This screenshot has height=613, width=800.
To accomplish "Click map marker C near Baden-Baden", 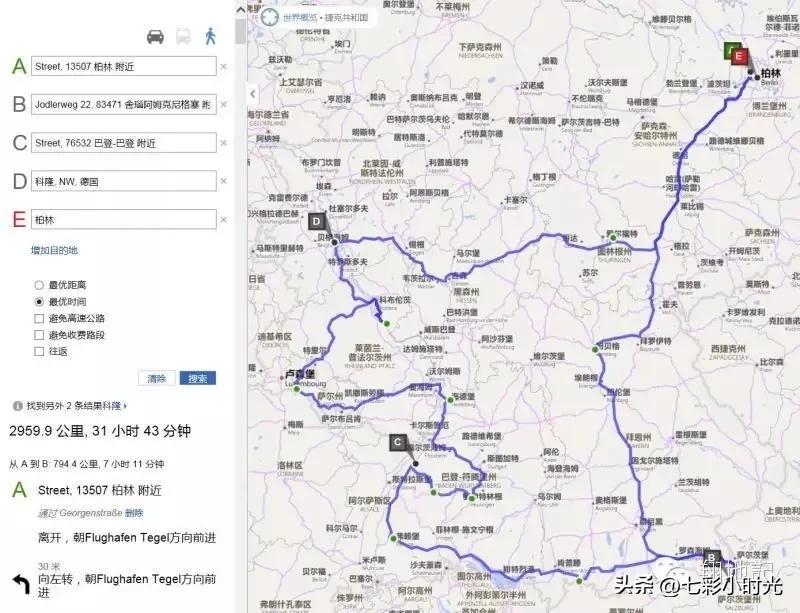I will click(x=398, y=443).
